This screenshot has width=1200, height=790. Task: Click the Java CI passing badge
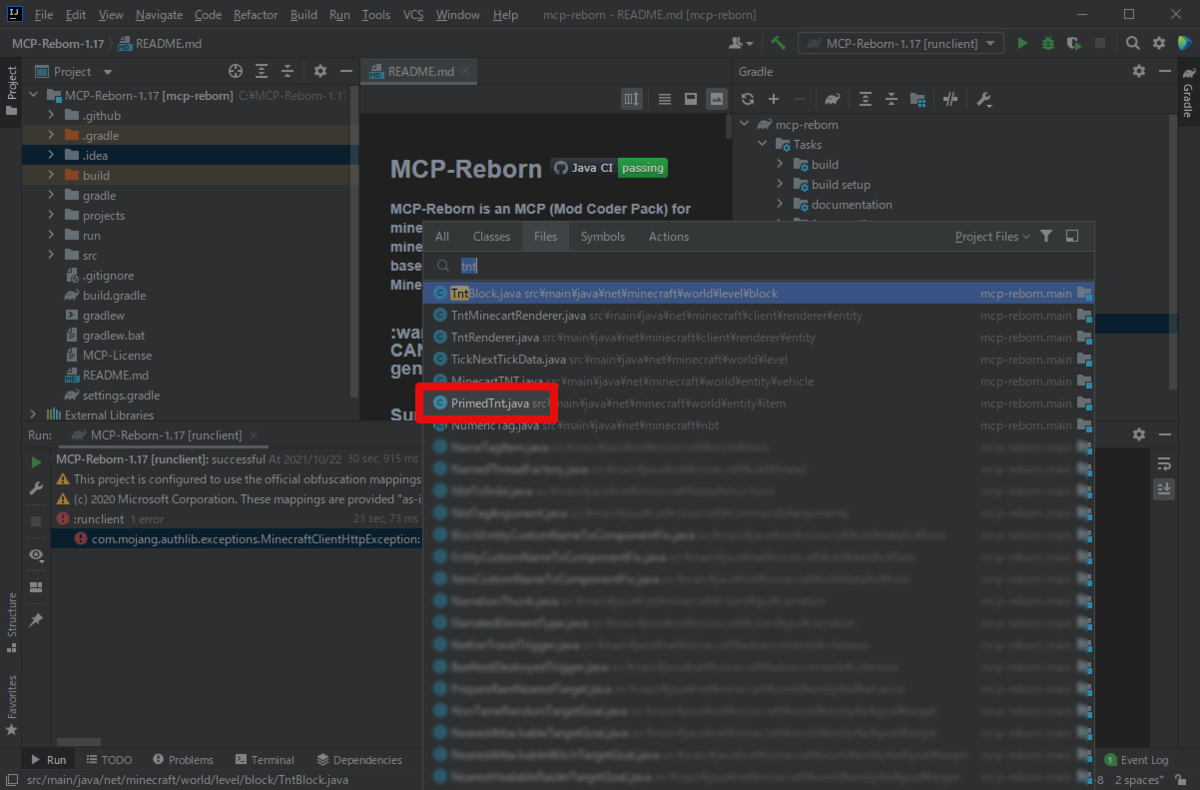tap(609, 168)
